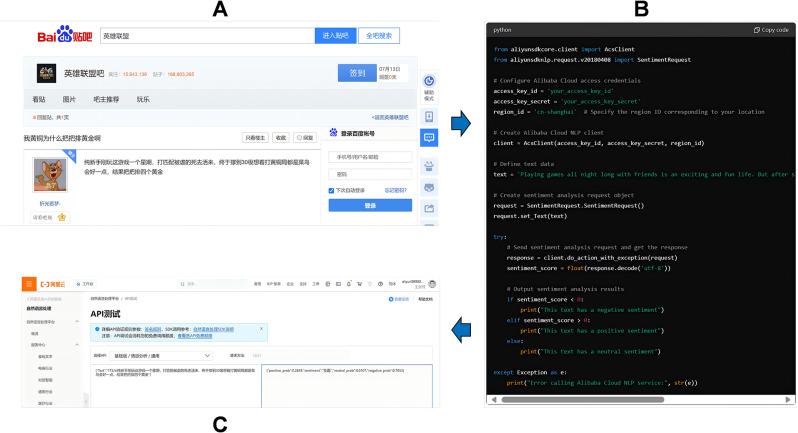Click the 英雄联盟吧 forum title
Screen dimensions: 798x433
pos(84,74)
